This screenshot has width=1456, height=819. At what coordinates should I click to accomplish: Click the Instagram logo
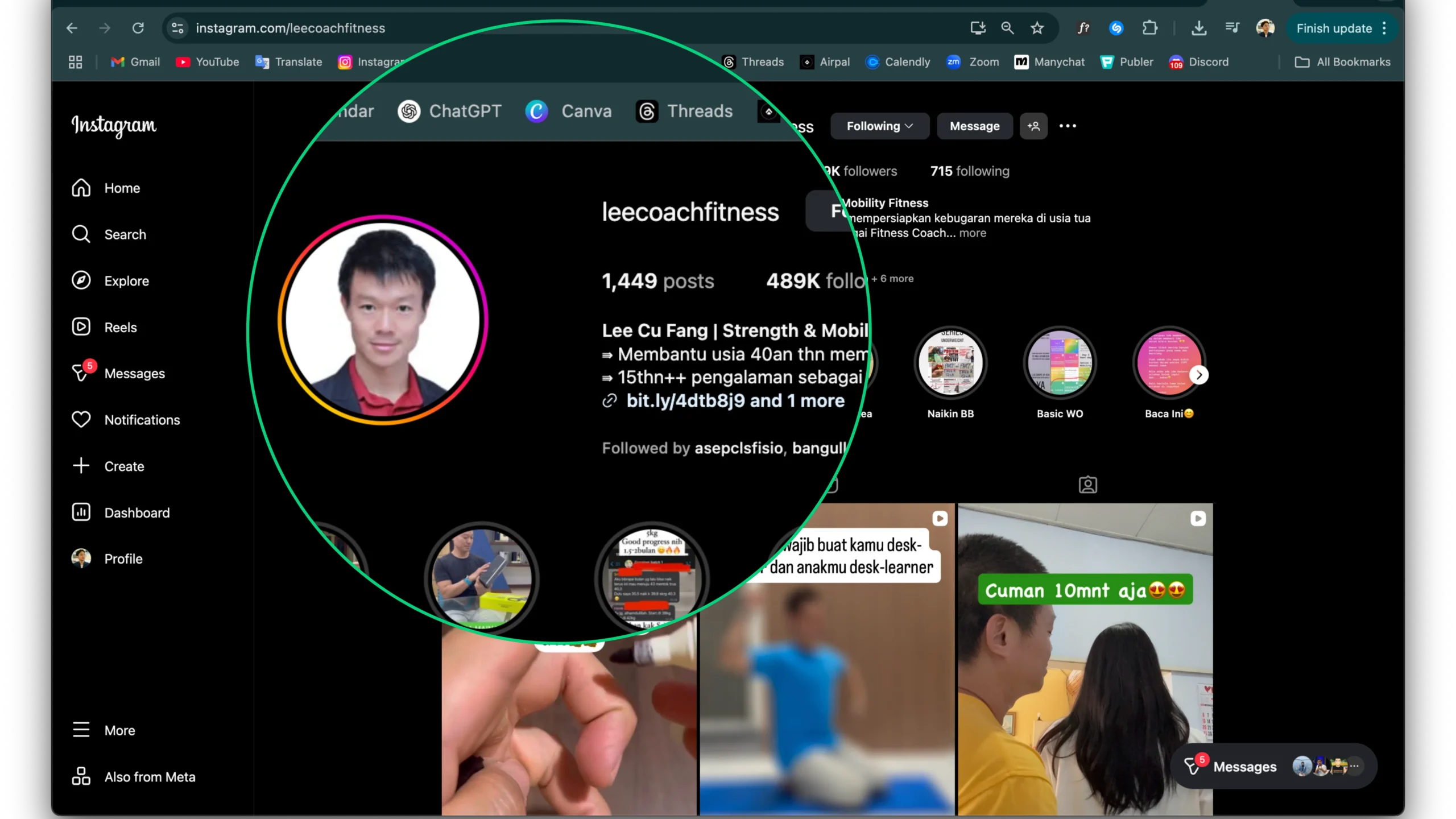coord(114,125)
